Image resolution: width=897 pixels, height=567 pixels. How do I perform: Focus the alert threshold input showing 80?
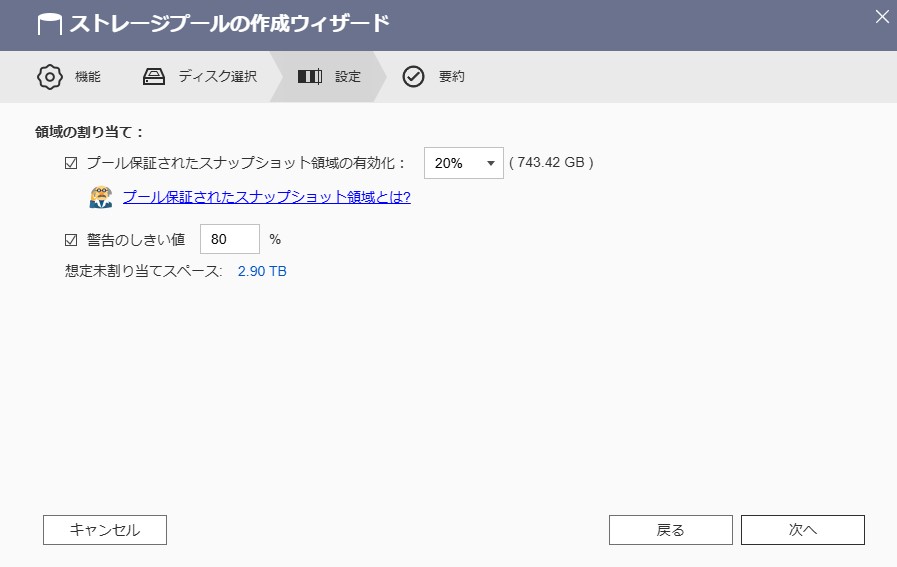click(229, 239)
